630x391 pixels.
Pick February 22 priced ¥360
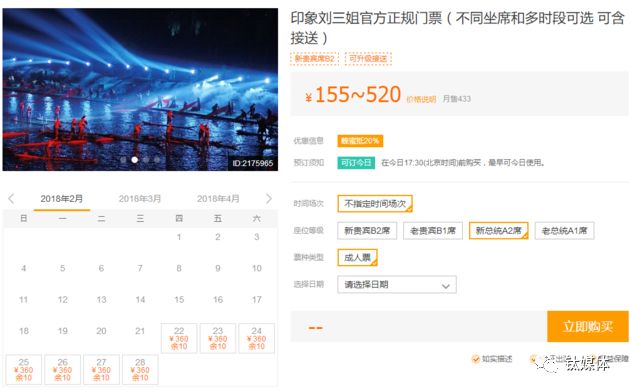179,338
